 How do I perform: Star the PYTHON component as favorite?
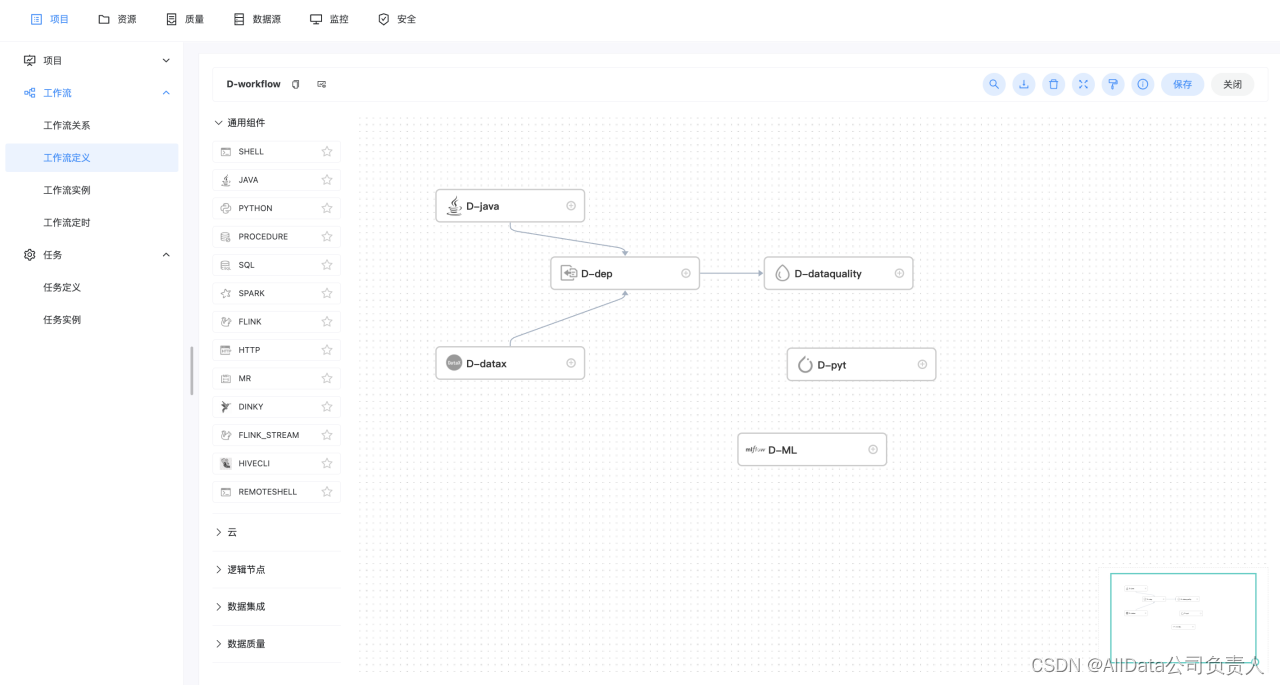(327, 208)
